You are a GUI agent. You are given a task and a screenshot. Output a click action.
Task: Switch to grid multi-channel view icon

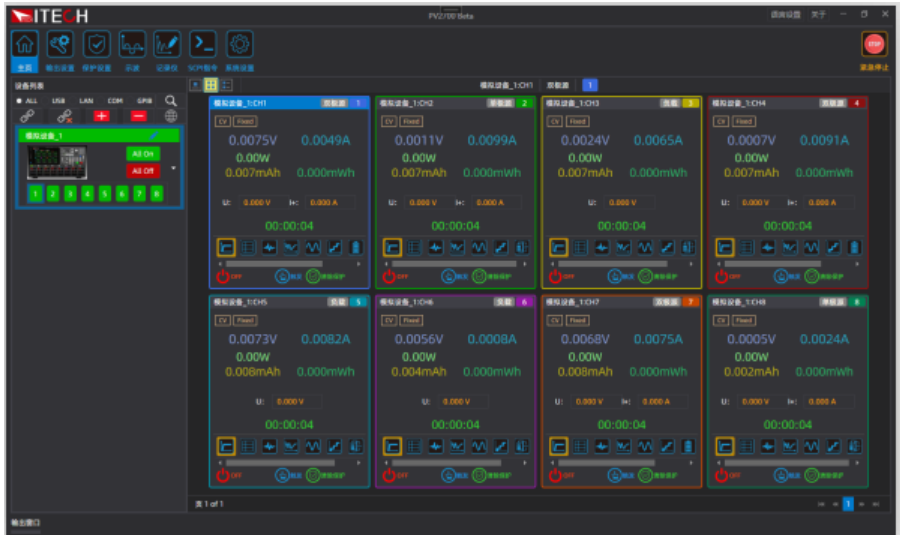point(211,85)
